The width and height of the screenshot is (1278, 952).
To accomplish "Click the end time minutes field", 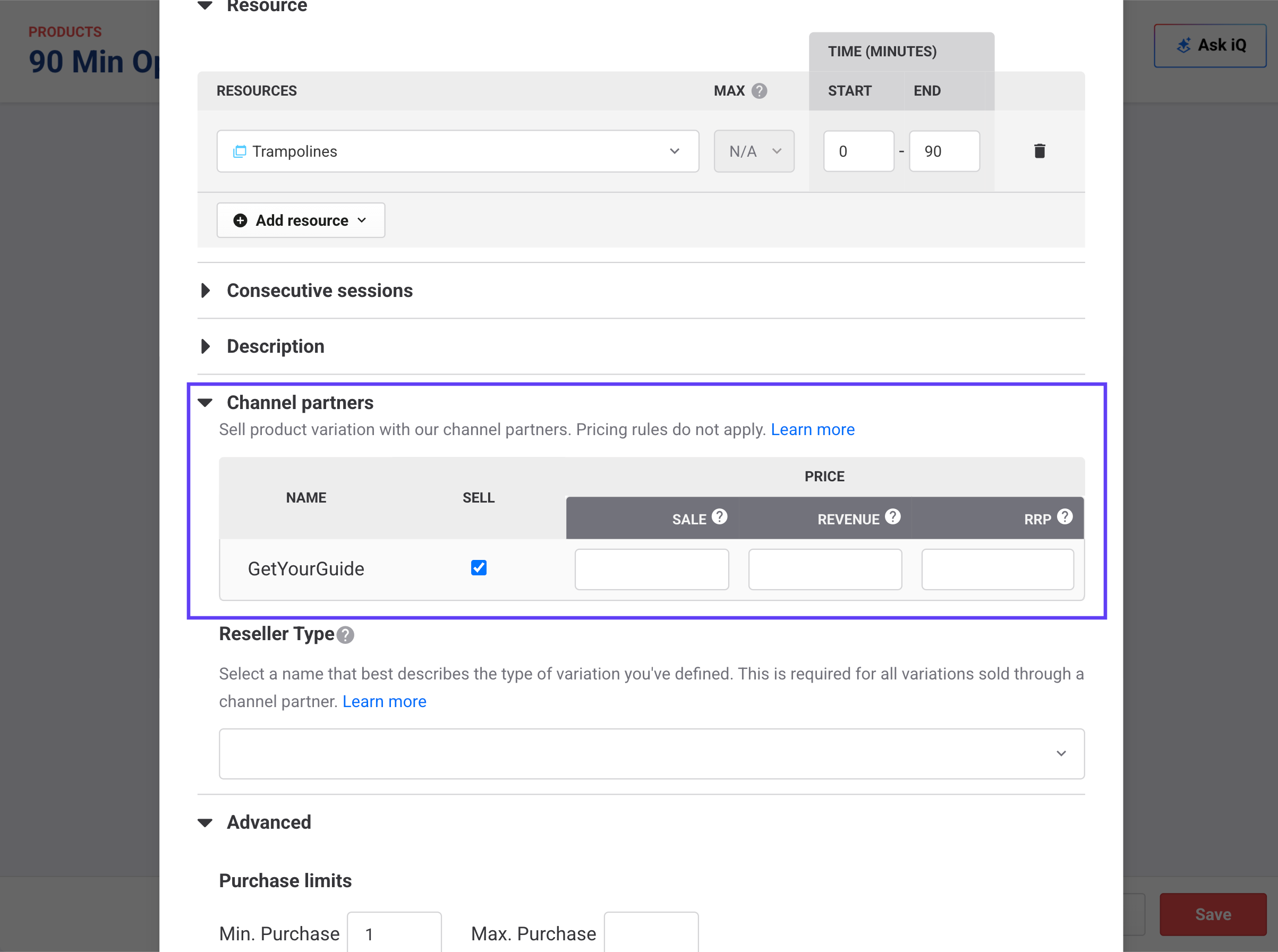I will [944, 151].
